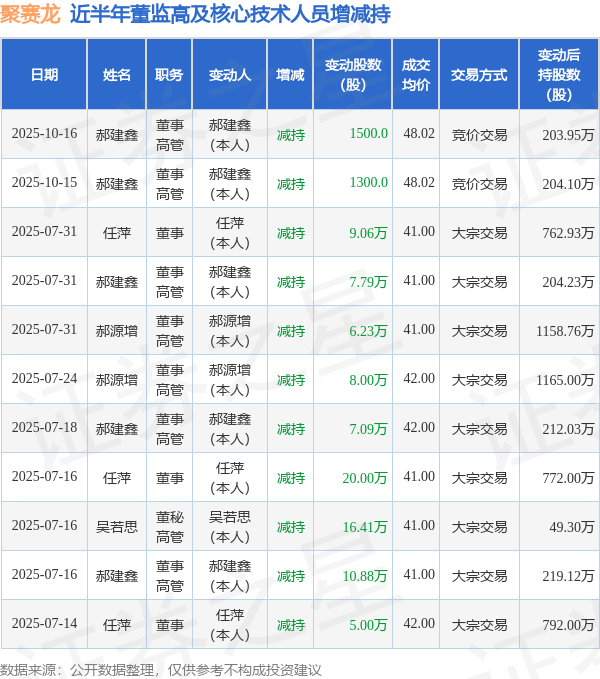Click the 1500.0 share change value

point(368,133)
